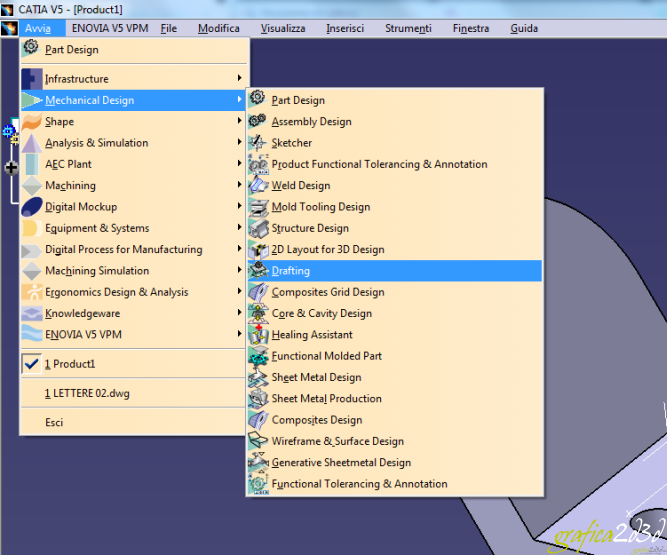Open the Visualizza menu
667x555 pixels.
[x=283, y=28]
